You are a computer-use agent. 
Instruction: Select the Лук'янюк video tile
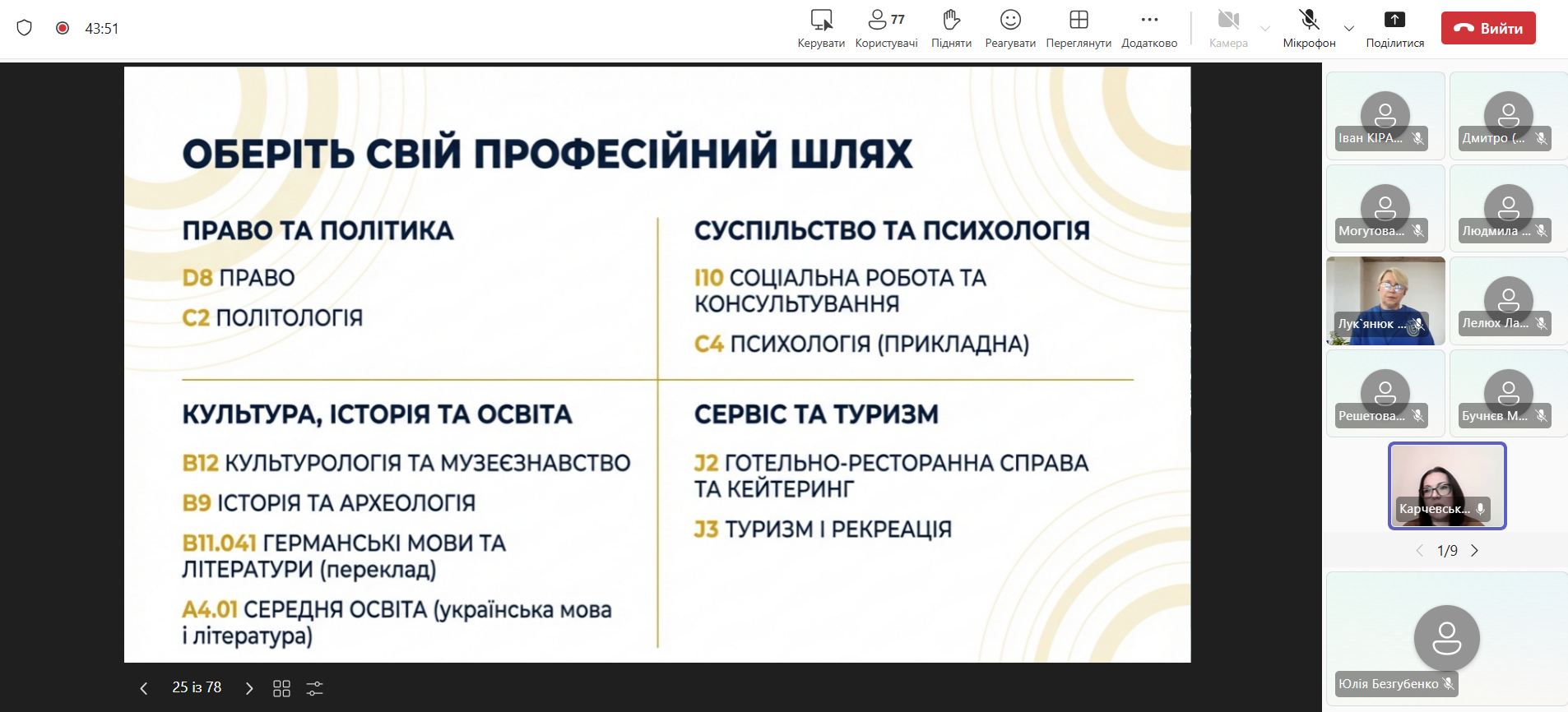coord(1385,301)
